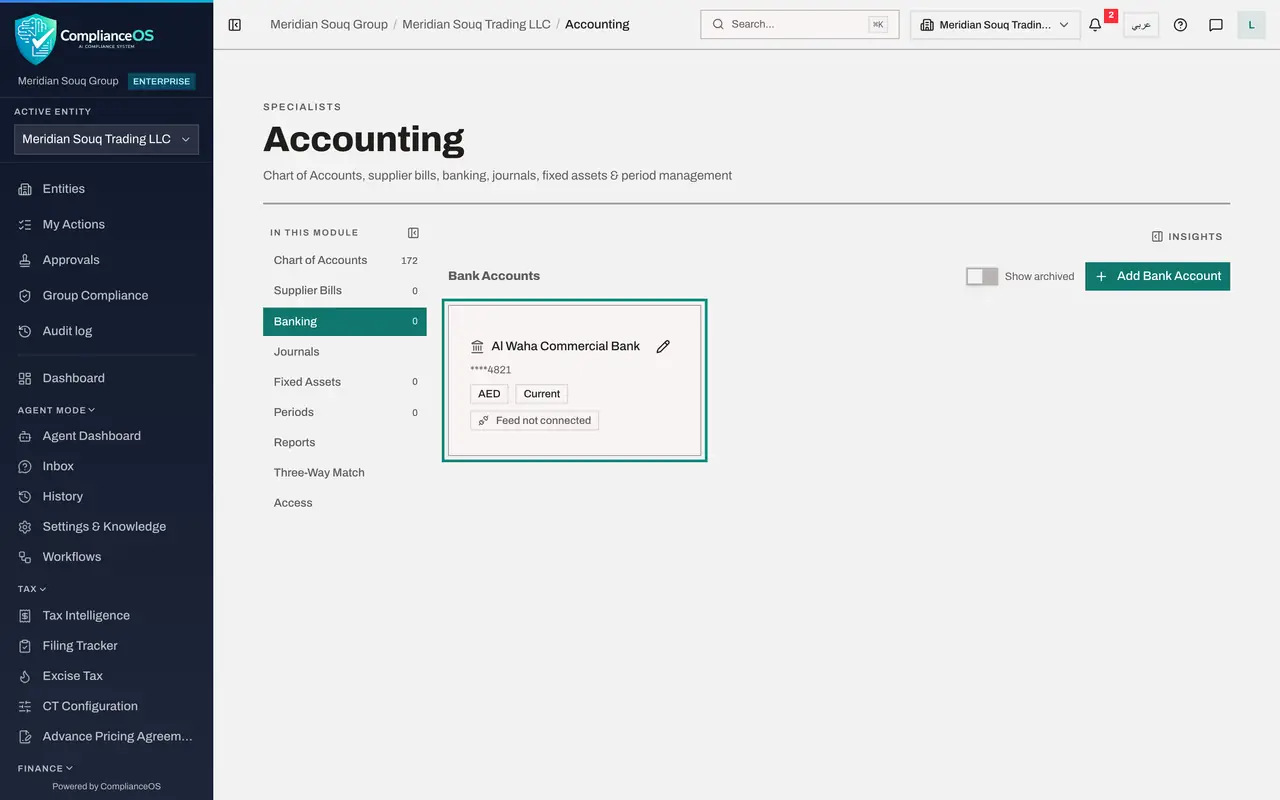Open the notifications bell
Viewport: 1280px width, 800px height.
(1095, 25)
